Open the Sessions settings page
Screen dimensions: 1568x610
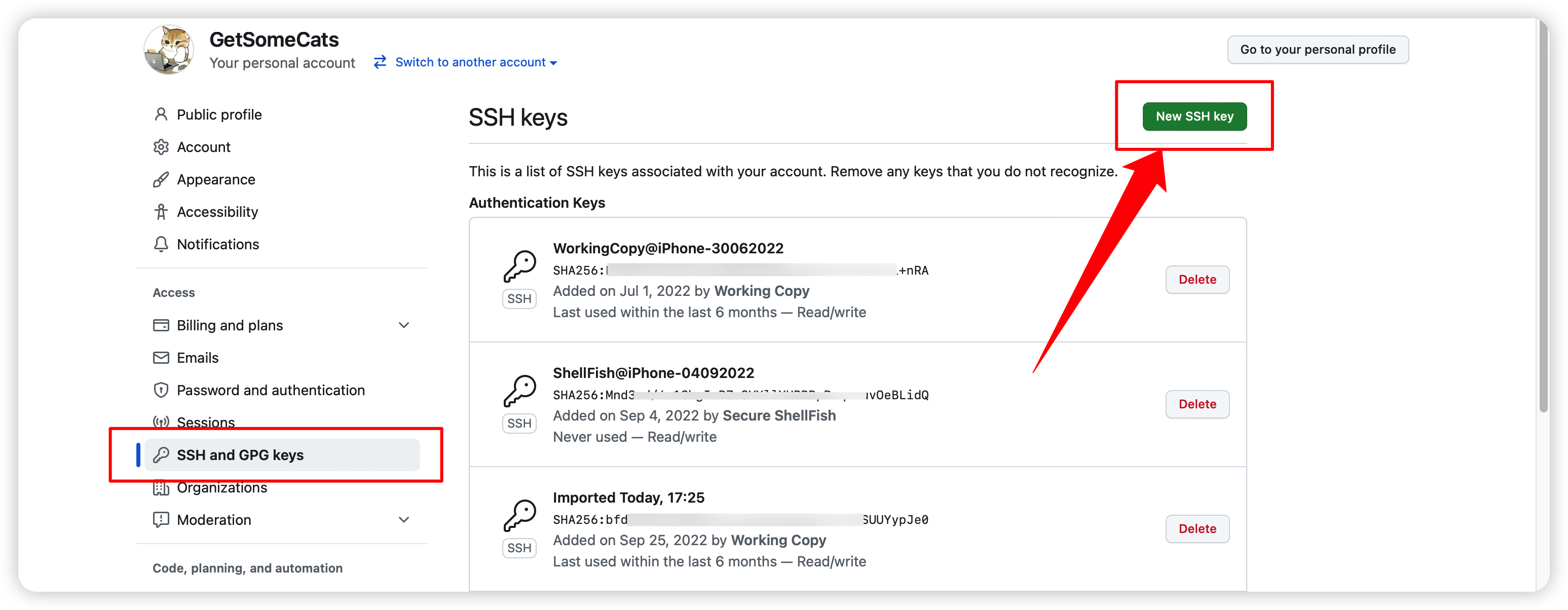(206, 422)
